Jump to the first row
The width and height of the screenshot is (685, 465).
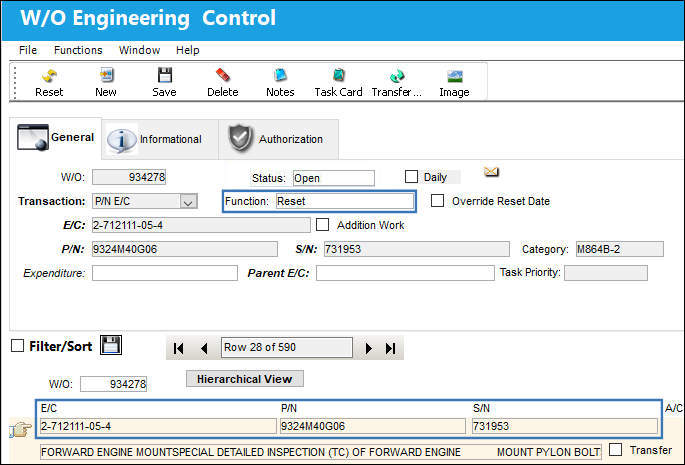[178, 348]
